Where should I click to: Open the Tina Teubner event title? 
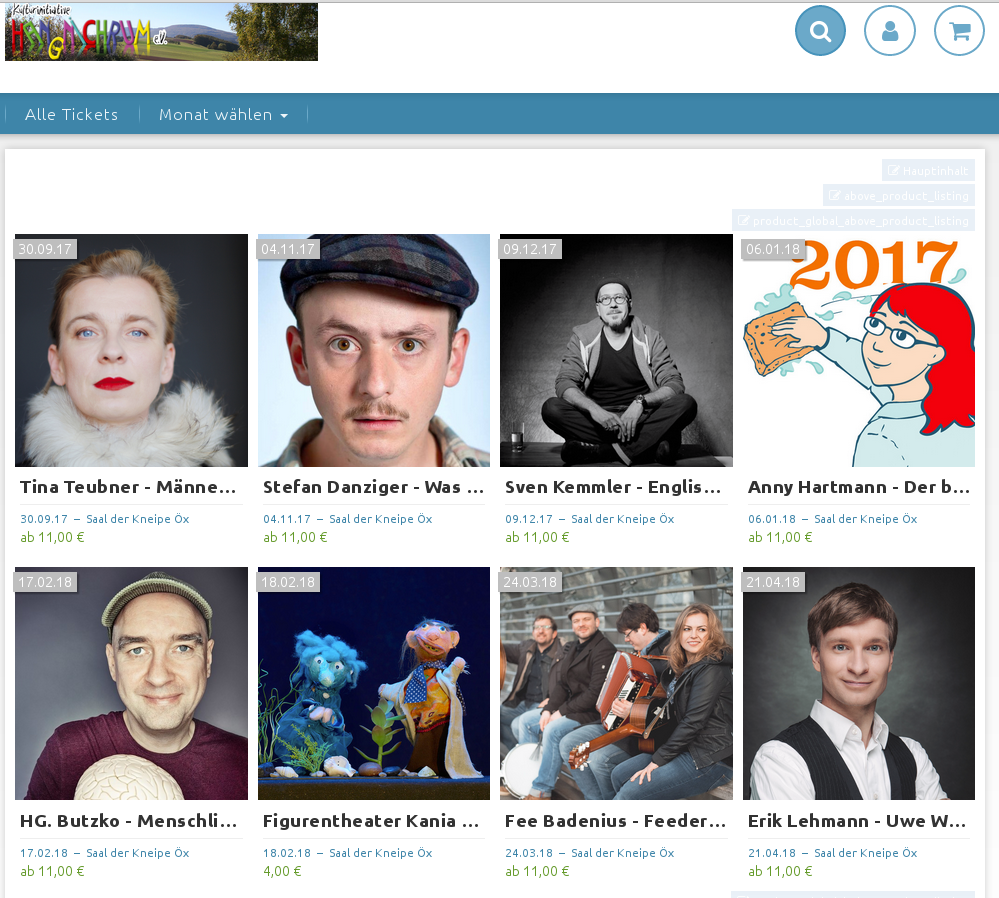coord(129,487)
